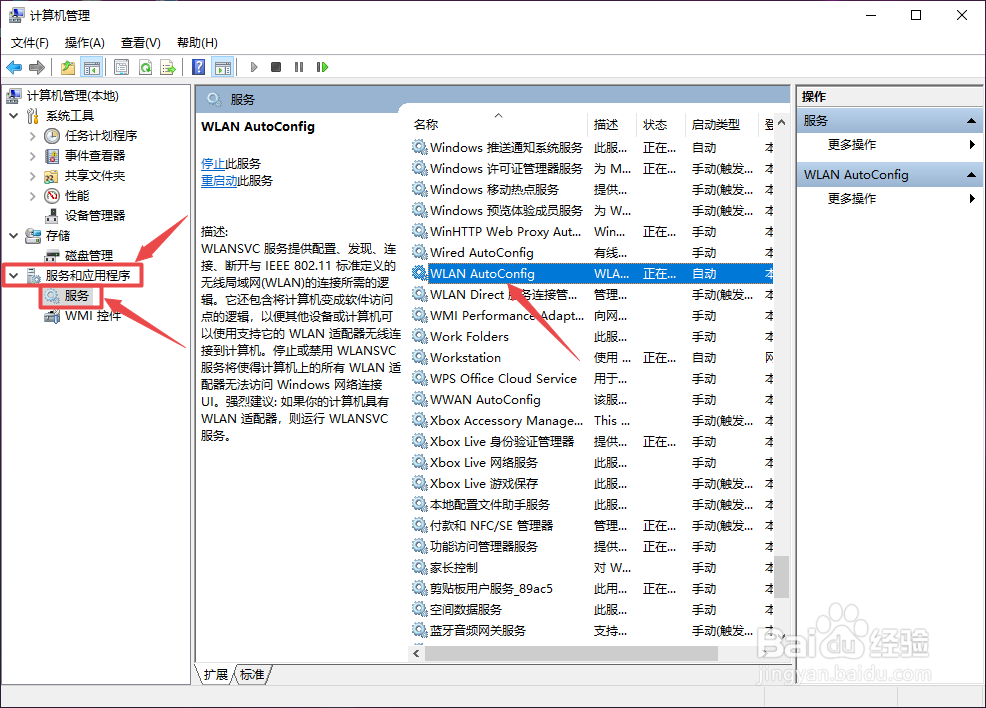The width and height of the screenshot is (986, 708).
Task: Expand the 事件查看器 node arrow
Action: (33, 155)
